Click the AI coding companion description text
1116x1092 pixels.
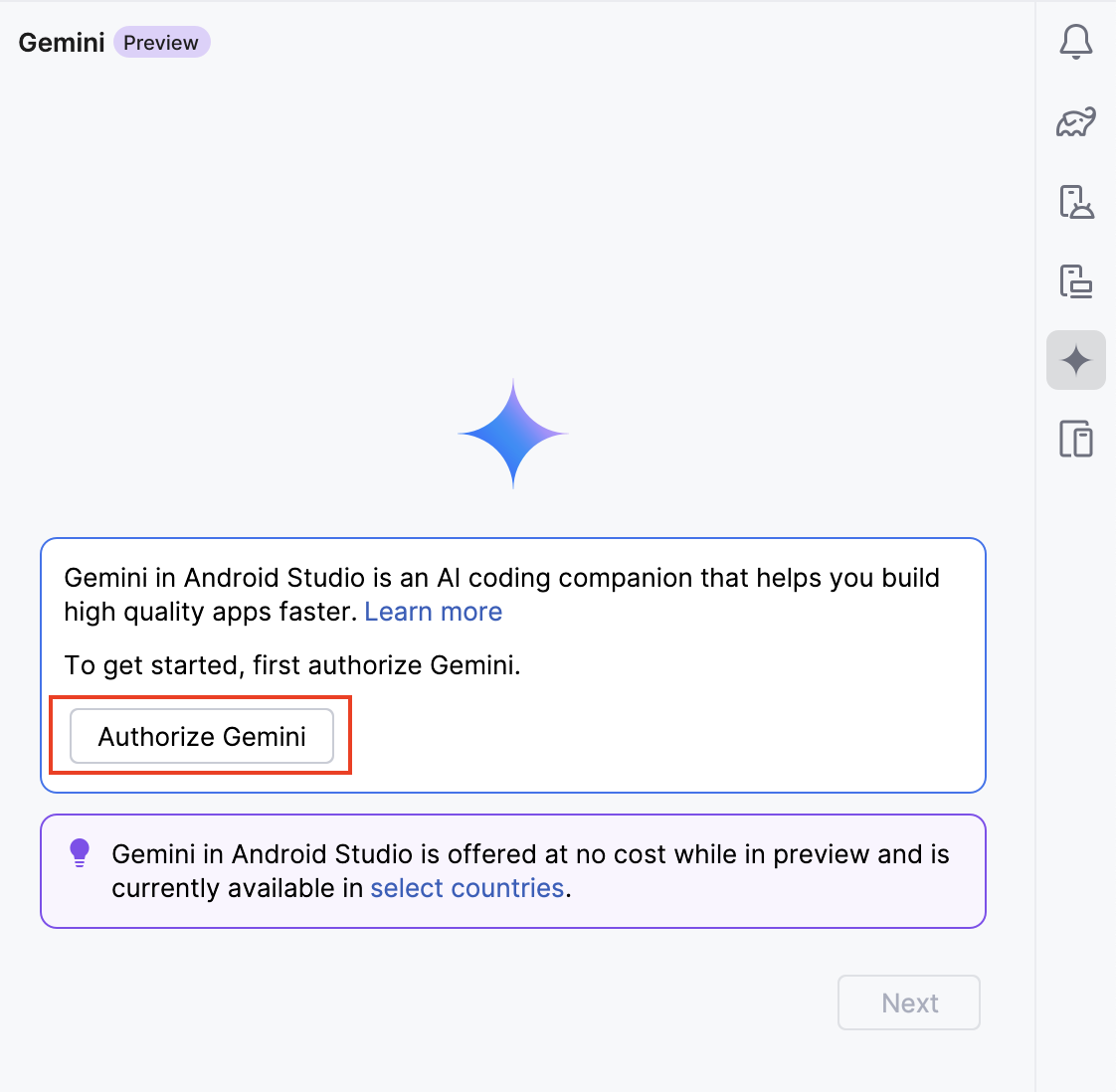[501, 579]
